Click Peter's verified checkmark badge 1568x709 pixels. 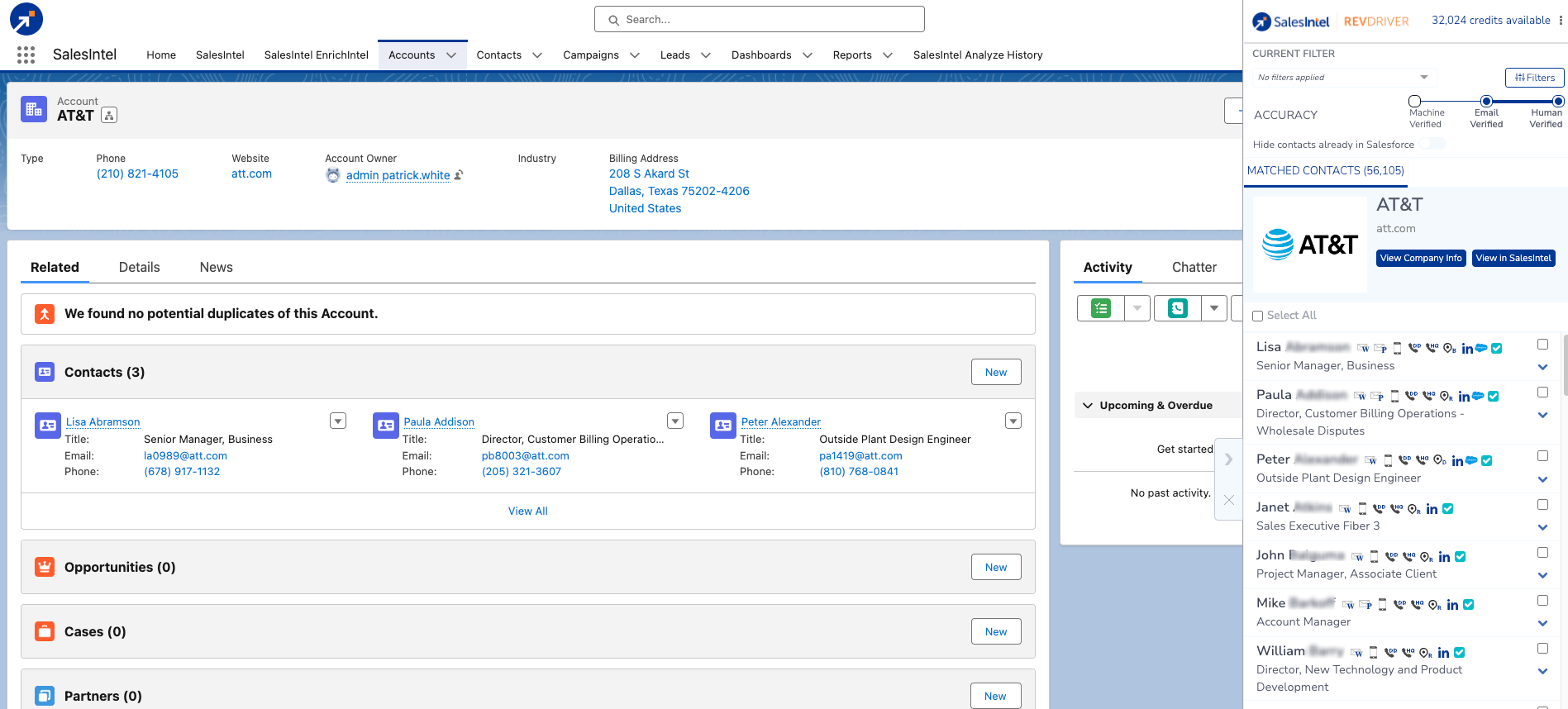pos(1487,460)
